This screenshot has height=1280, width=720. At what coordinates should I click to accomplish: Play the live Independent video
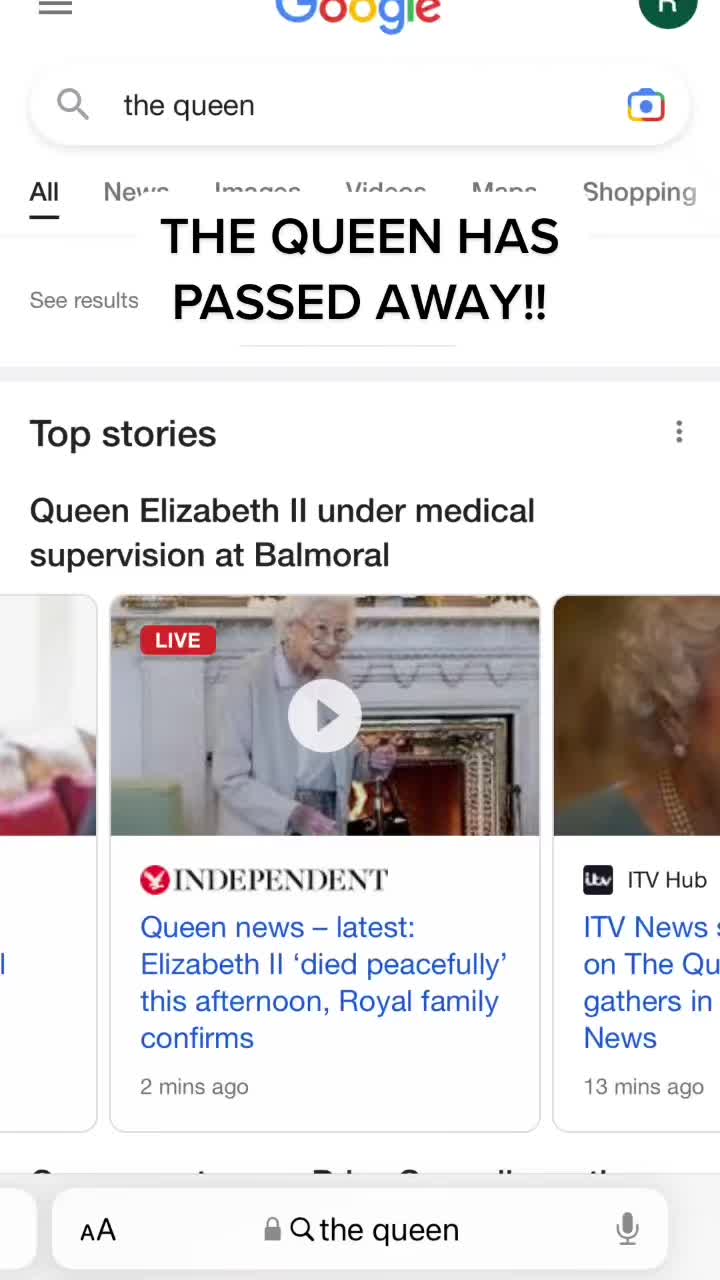324,715
